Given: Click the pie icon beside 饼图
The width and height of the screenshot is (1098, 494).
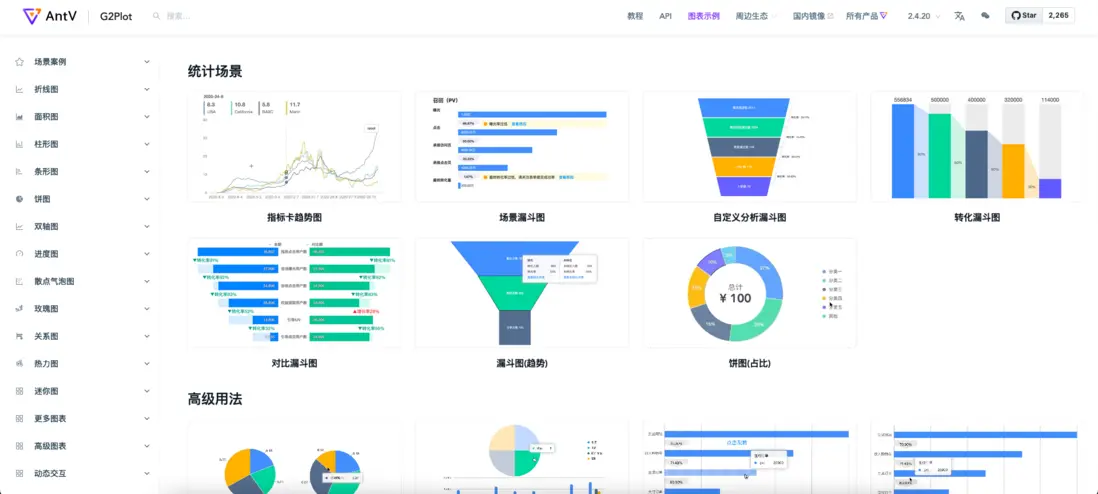Looking at the screenshot, I should coord(20,199).
